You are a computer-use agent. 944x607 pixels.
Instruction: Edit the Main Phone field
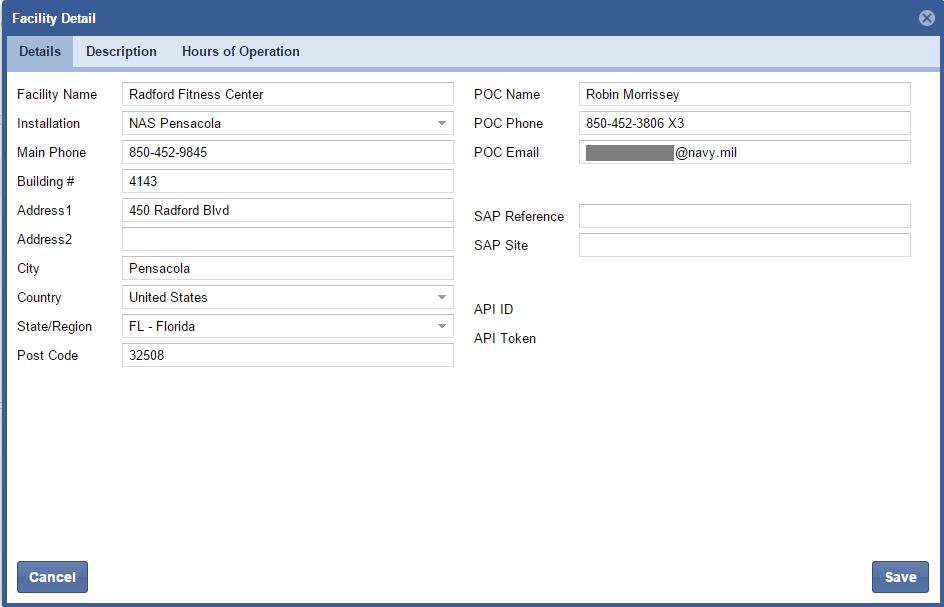(x=287, y=153)
